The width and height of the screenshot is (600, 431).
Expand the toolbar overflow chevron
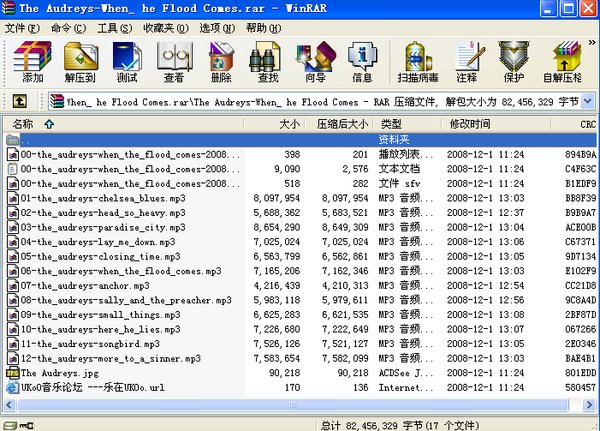click(x=592, y=42)
